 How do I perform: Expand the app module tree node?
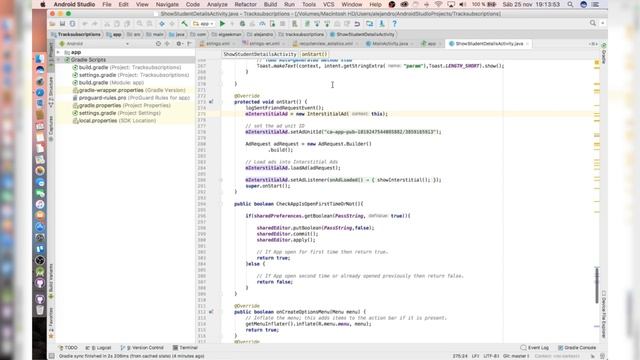[x=58, y=52]
